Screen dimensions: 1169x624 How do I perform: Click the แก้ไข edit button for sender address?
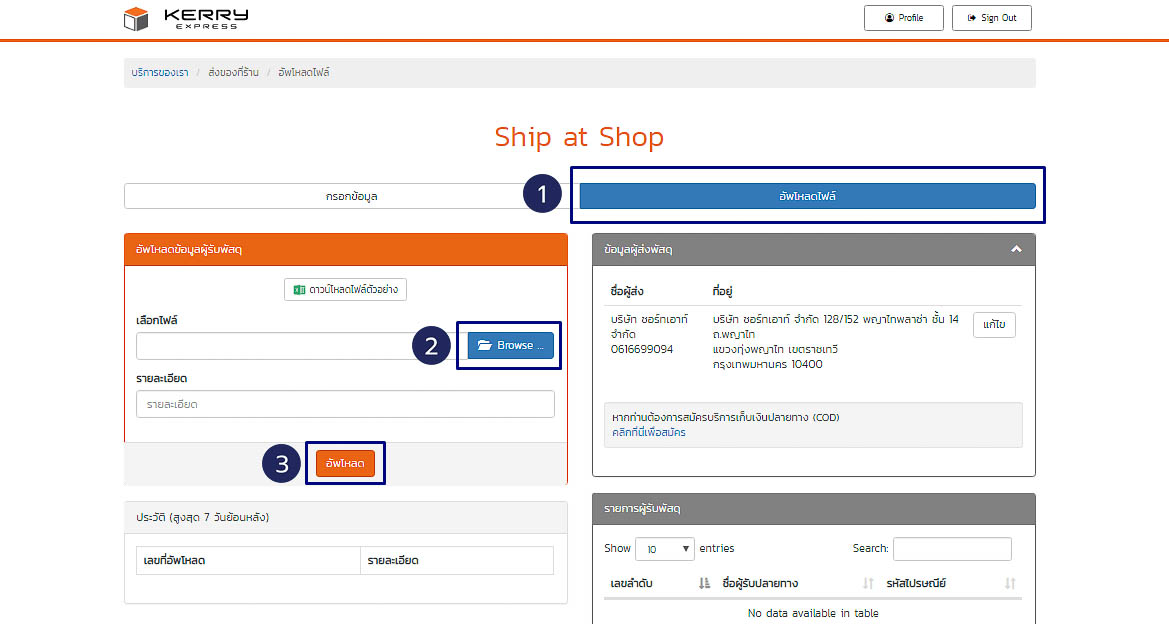(x=993, y=325)
